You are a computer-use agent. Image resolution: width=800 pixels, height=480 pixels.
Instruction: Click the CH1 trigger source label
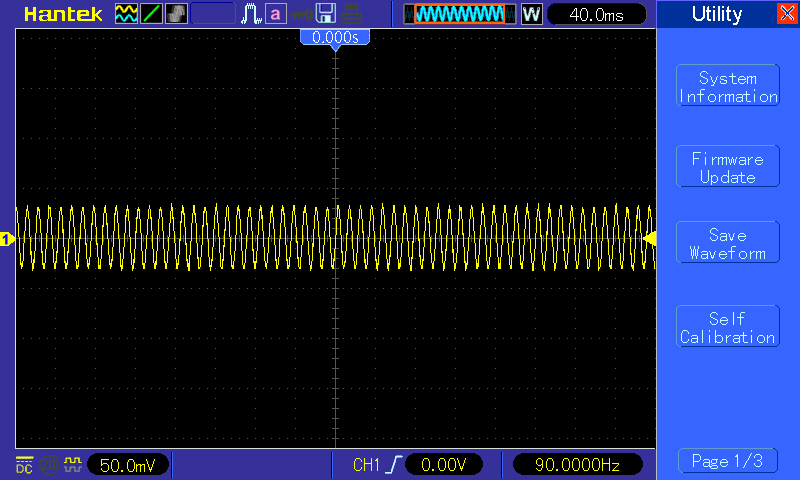click(366, 465)
